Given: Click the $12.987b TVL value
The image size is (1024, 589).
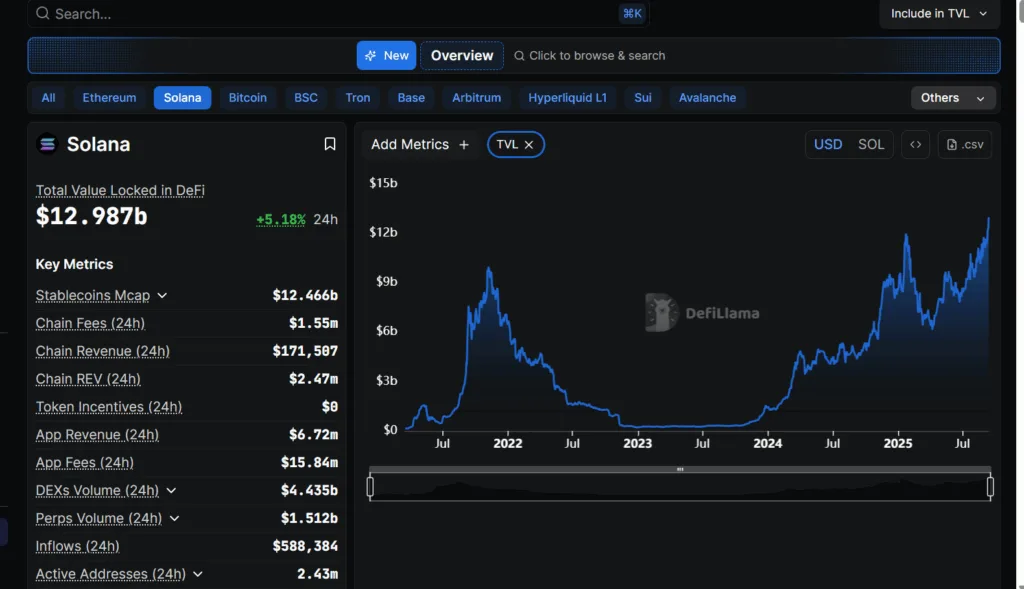Looking at the screenshot, I should point(91,216).
